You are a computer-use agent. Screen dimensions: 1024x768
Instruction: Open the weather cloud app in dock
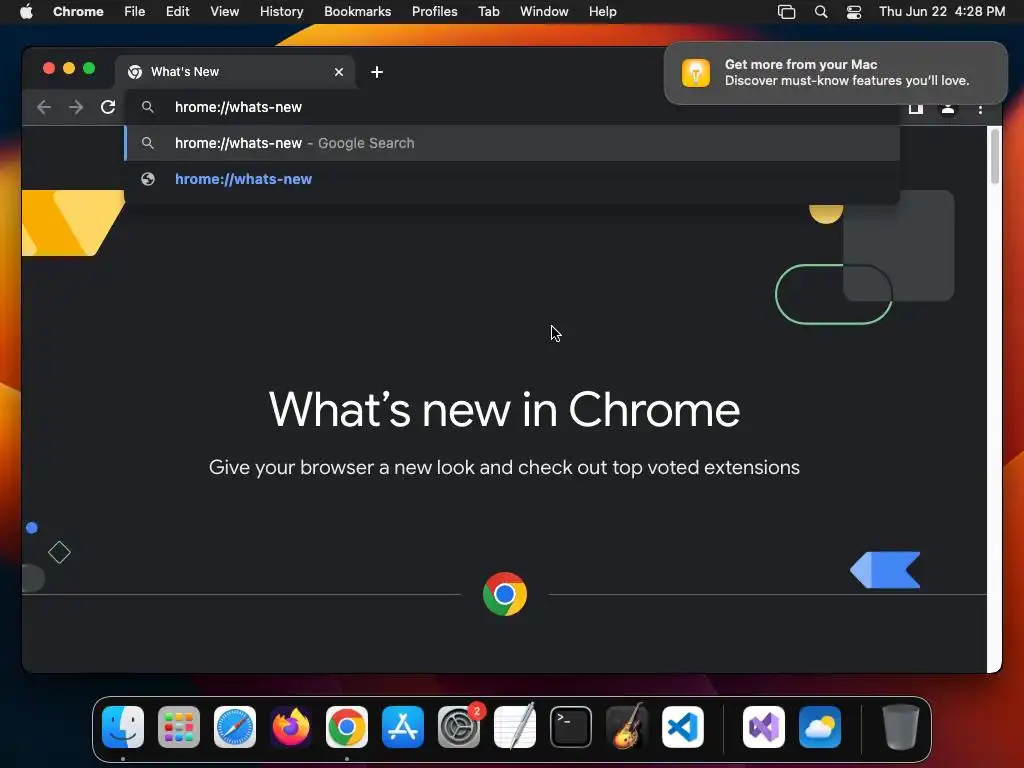pos(820,726)
